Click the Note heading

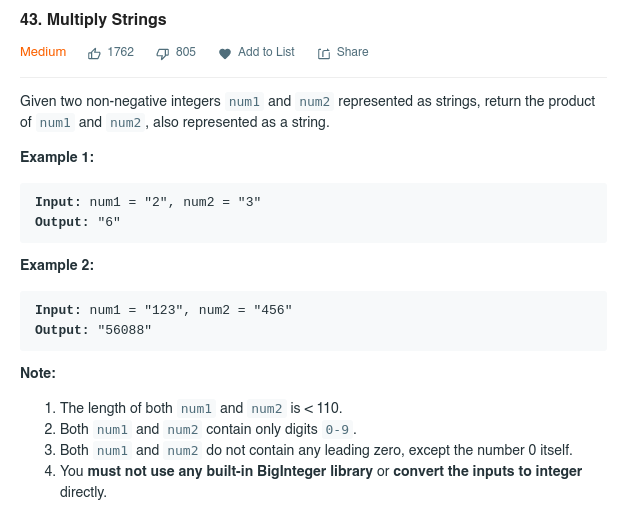38,373
